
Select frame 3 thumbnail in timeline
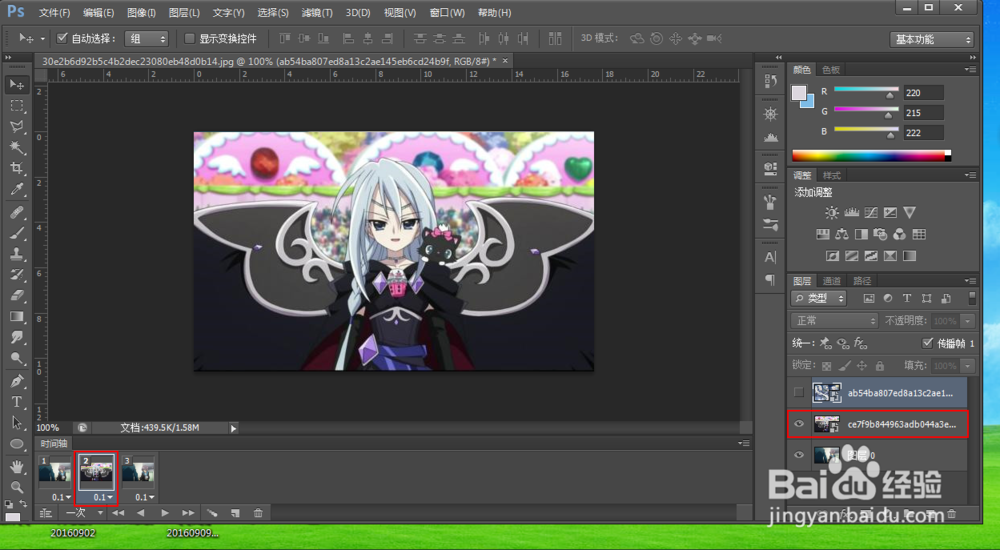pyautogui.click(x=138, y=473)
